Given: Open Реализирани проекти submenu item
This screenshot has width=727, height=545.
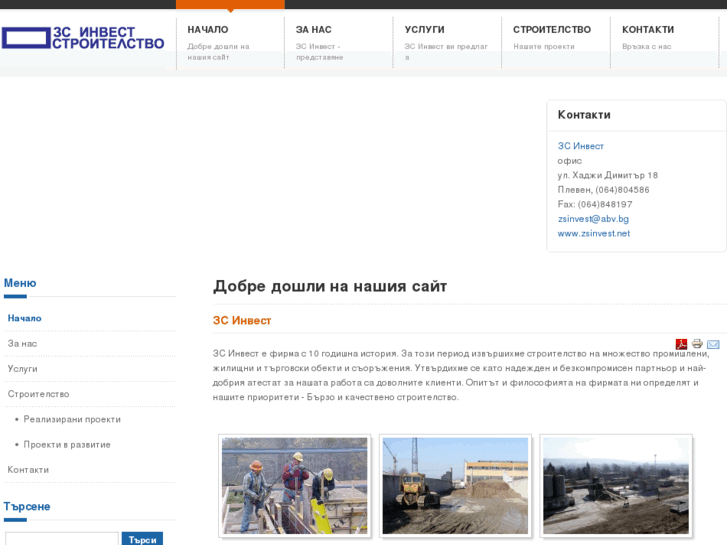Looking at the screenshot, I should point(72,419).
